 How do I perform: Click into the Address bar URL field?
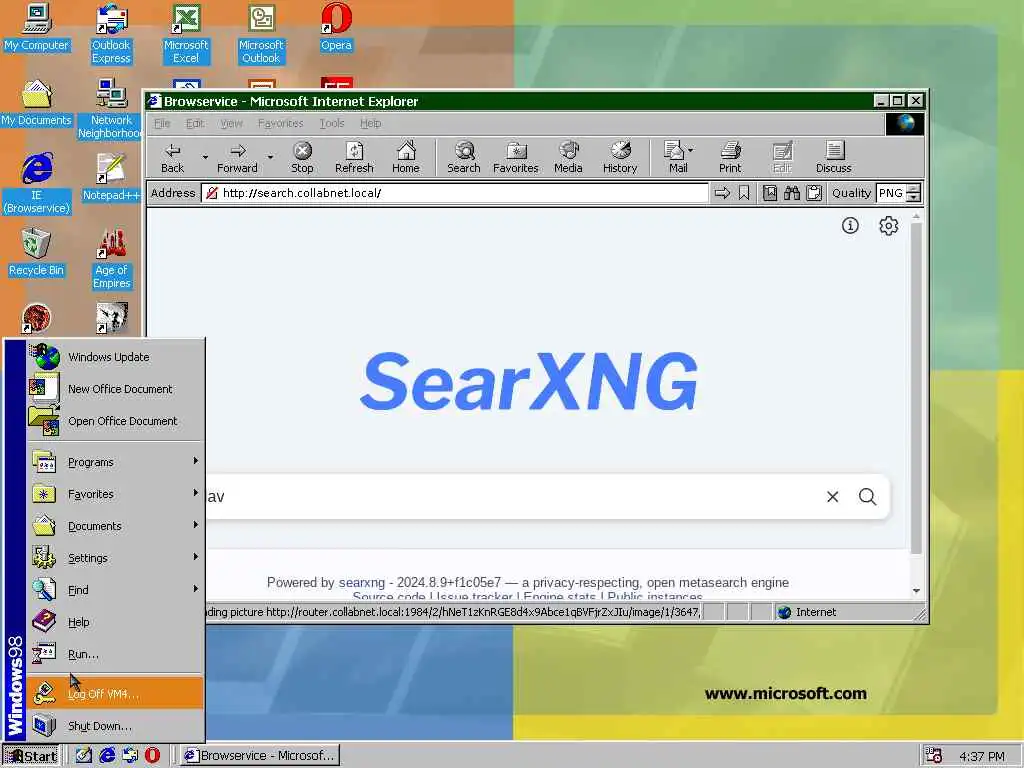click(455, 193)
